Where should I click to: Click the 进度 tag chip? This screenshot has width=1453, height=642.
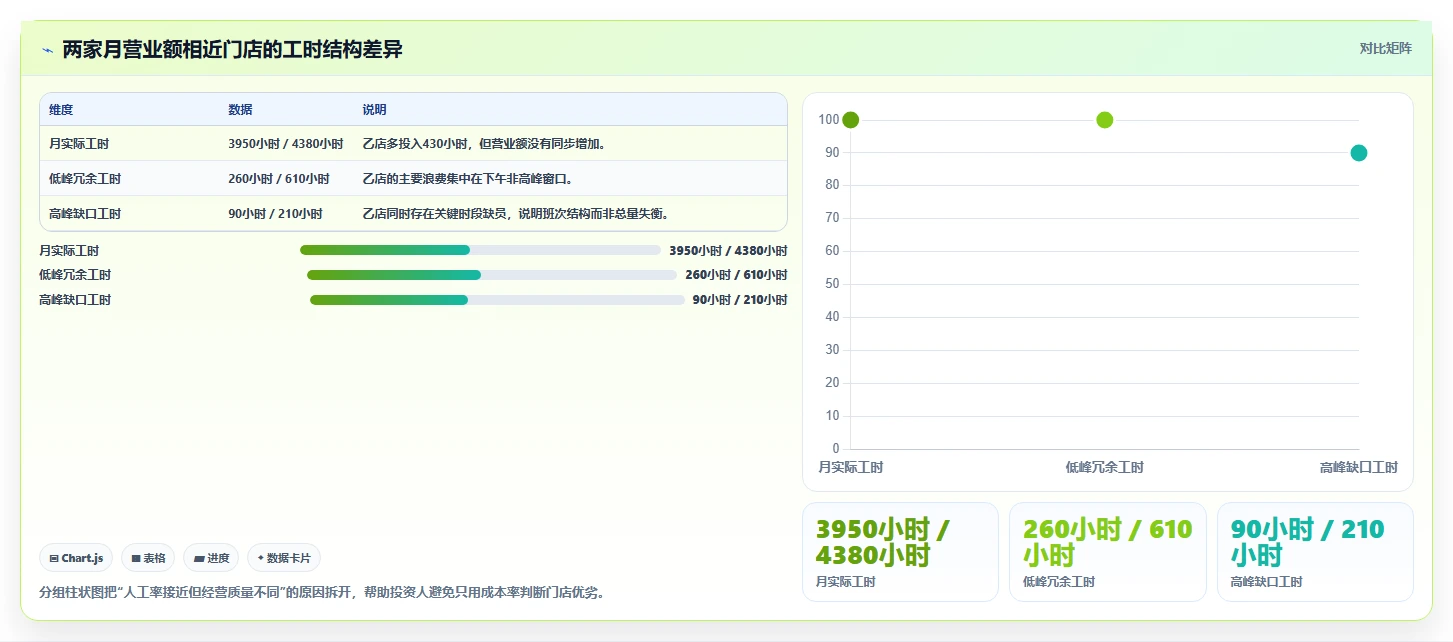tap(211, 558)
